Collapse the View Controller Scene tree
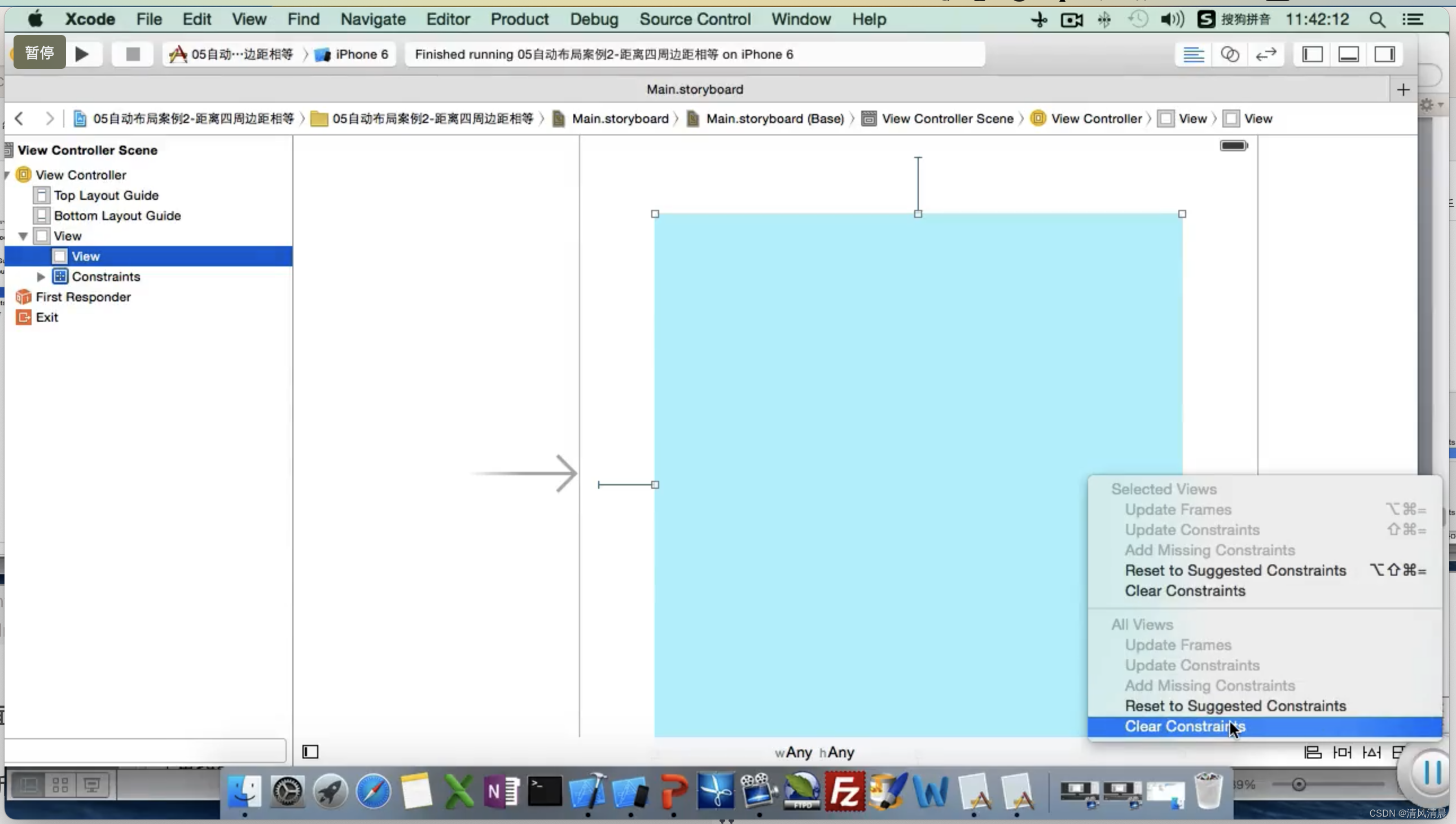The height and width of the screenshot is (824, 1456). click(x=7, y=150)
